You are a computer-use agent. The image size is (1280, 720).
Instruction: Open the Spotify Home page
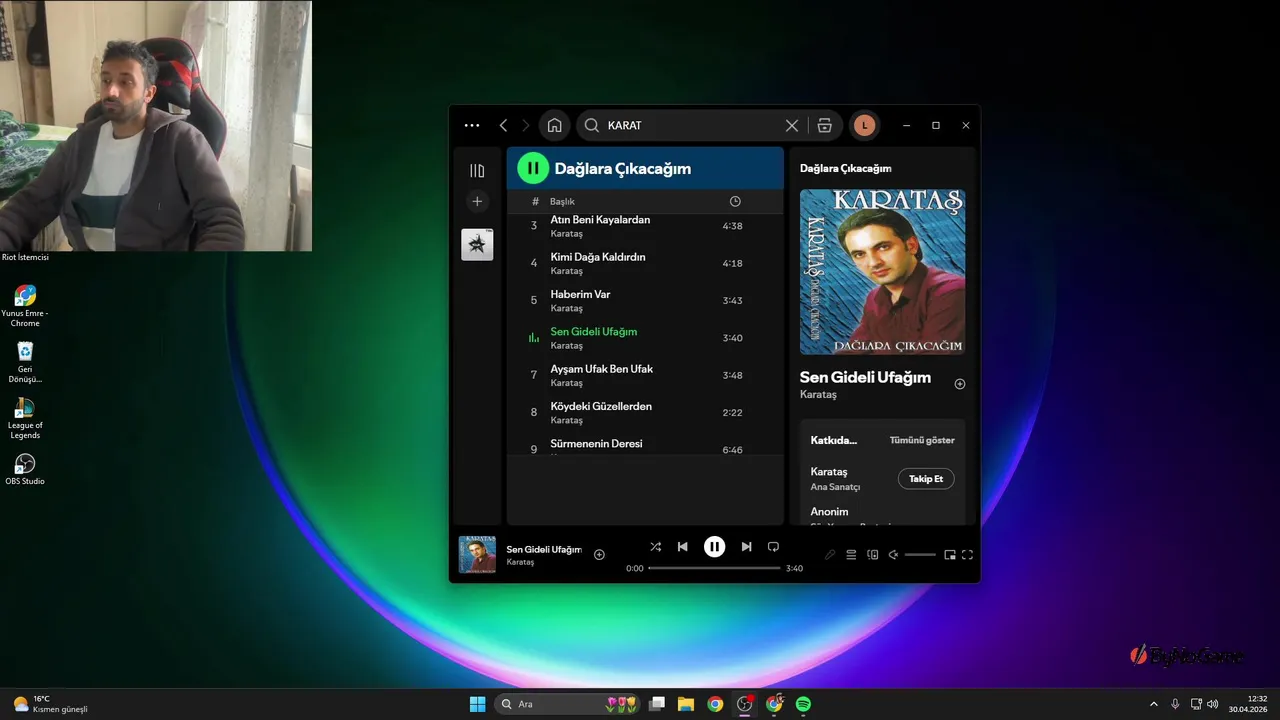coord(554,125)
